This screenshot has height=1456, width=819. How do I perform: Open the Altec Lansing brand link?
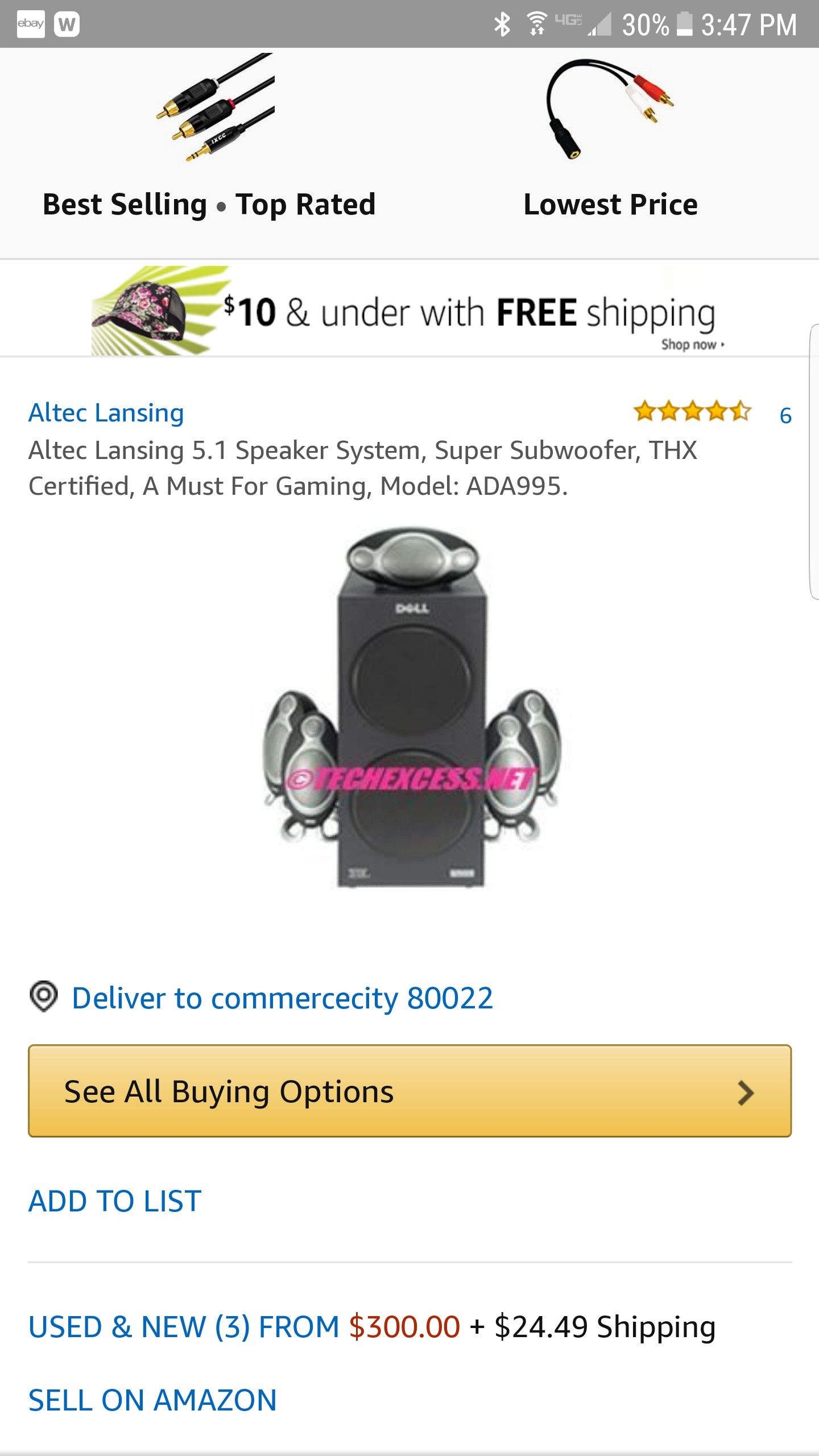click(x=106, y=413)
